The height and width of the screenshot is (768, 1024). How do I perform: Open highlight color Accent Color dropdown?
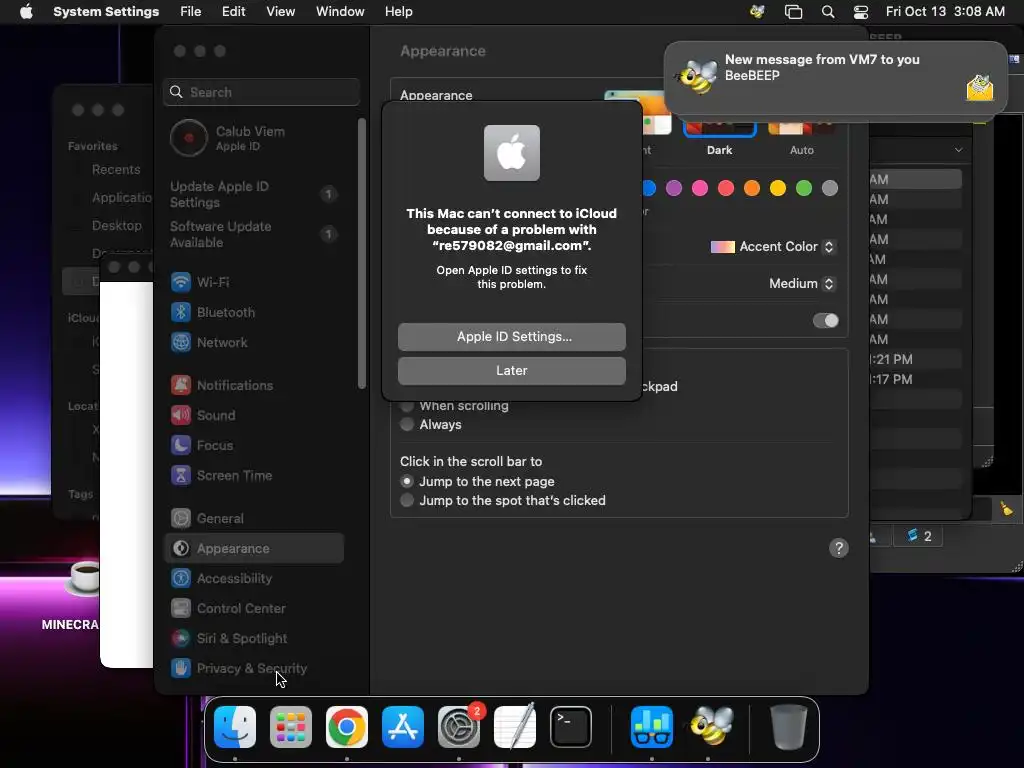coord(773,247)
